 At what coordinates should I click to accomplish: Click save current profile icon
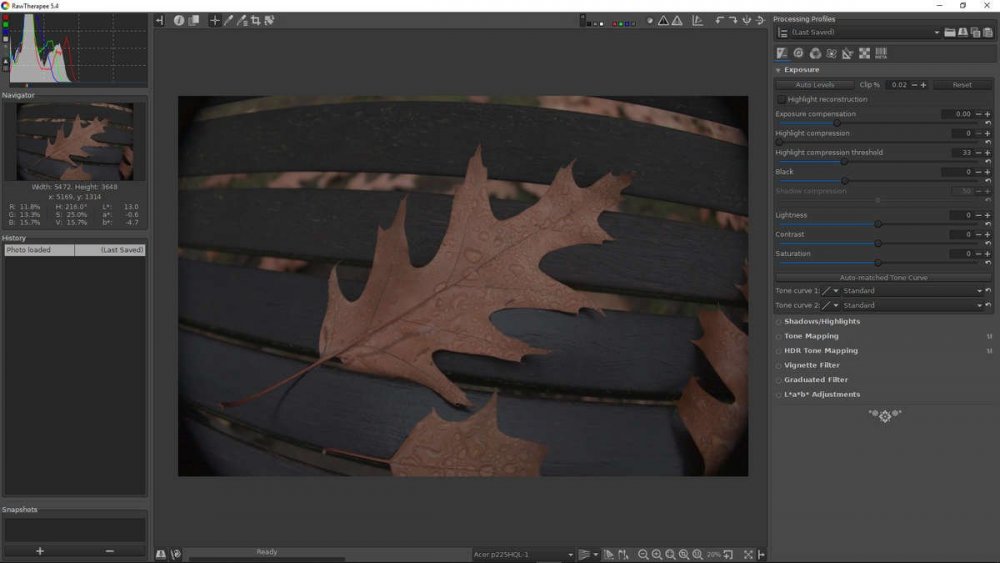click(x=962, y=33)
